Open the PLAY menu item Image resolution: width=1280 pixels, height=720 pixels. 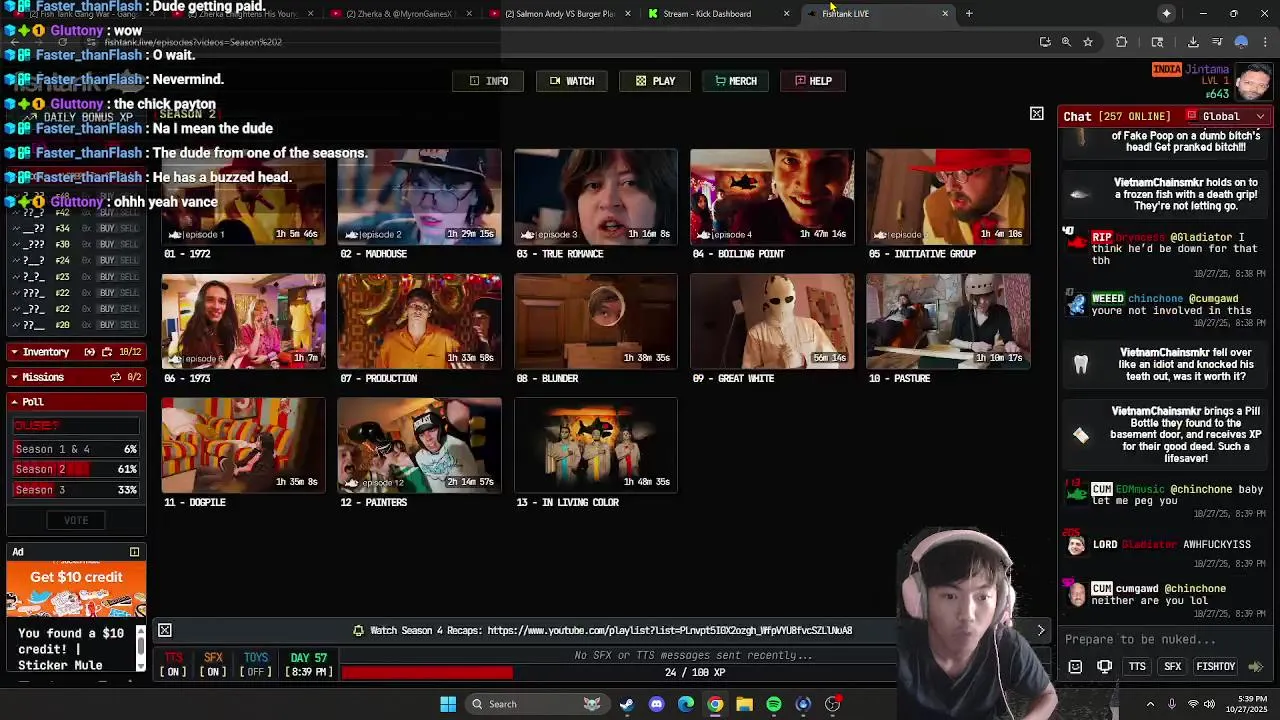pos(655,81)
